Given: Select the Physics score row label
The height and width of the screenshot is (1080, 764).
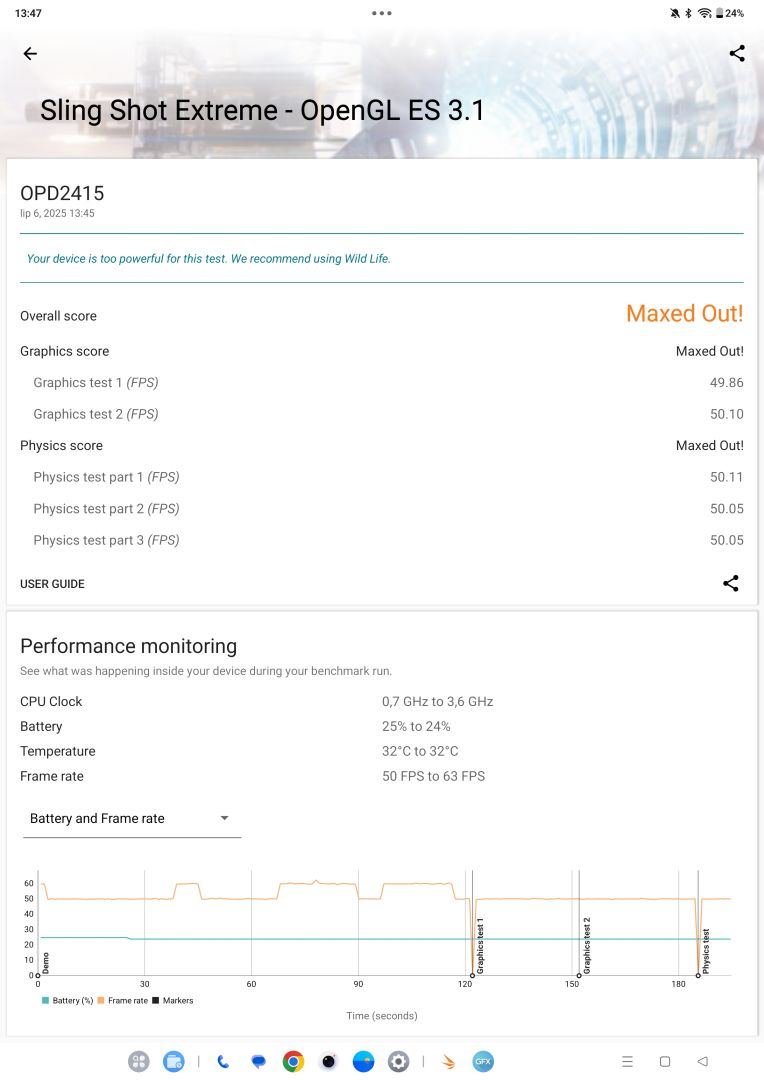Looking at the screenshot, I should (61, 446).
